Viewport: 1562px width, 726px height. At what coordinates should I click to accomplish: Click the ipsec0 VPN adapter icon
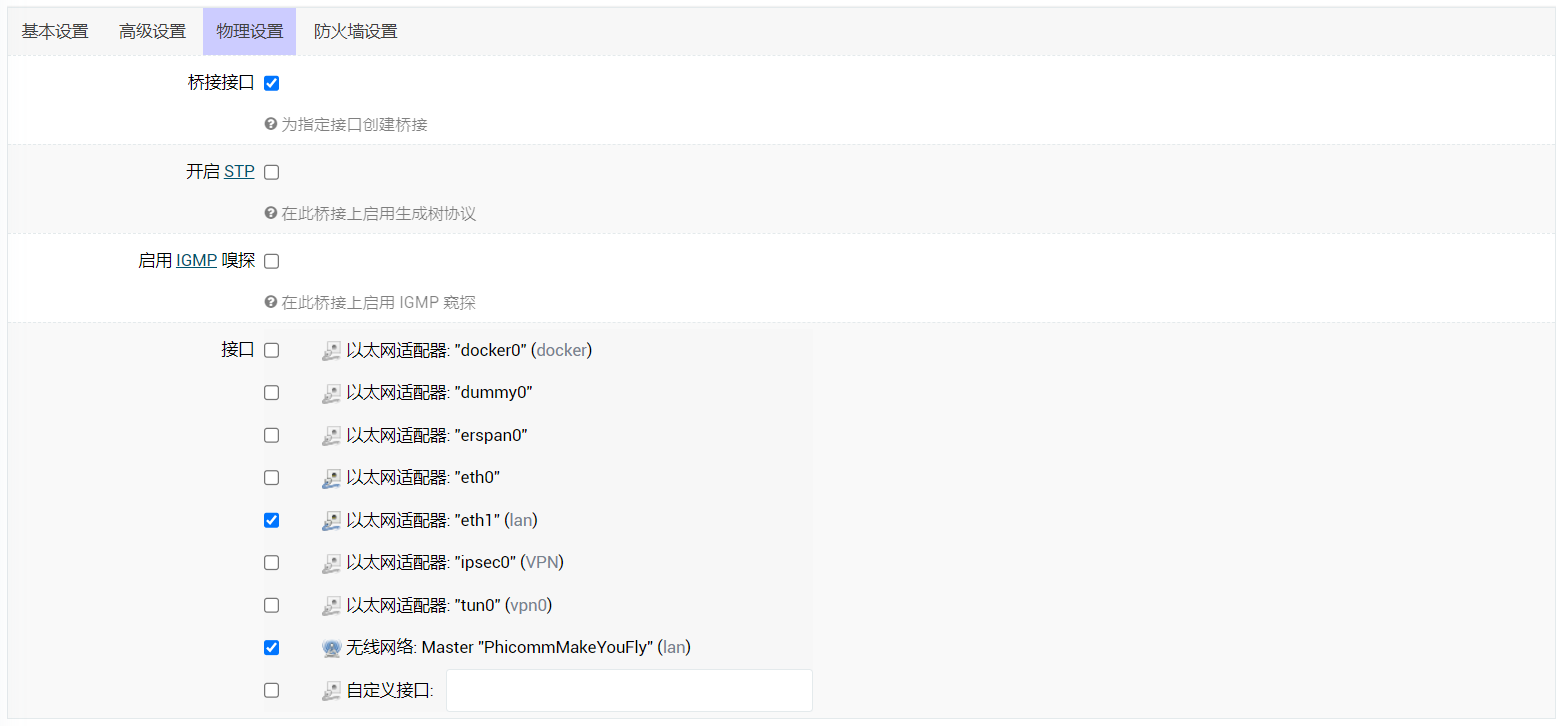(x=331, y=563)
